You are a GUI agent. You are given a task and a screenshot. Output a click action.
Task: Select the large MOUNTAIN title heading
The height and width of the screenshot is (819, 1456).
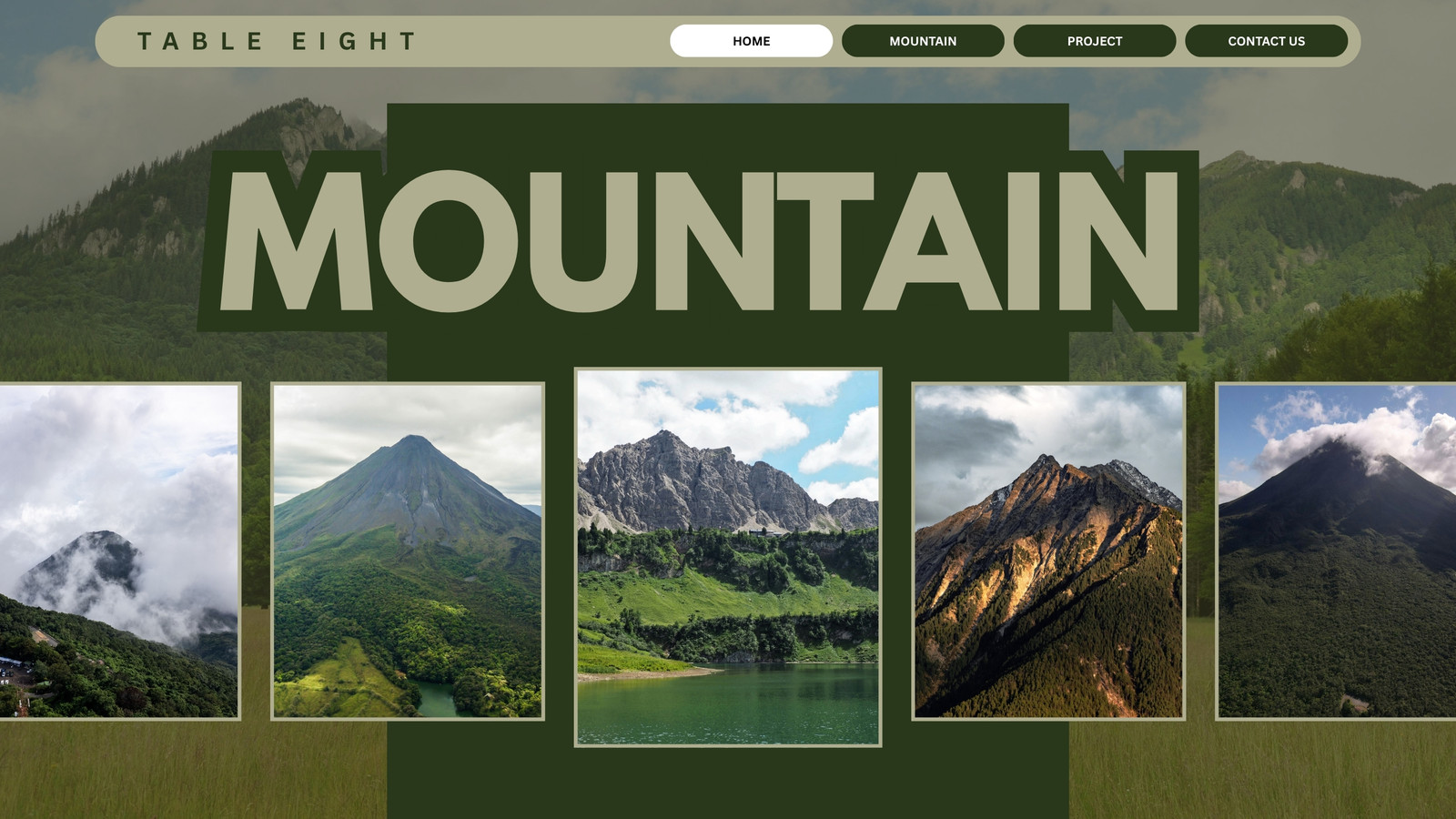tap(698, 241)
